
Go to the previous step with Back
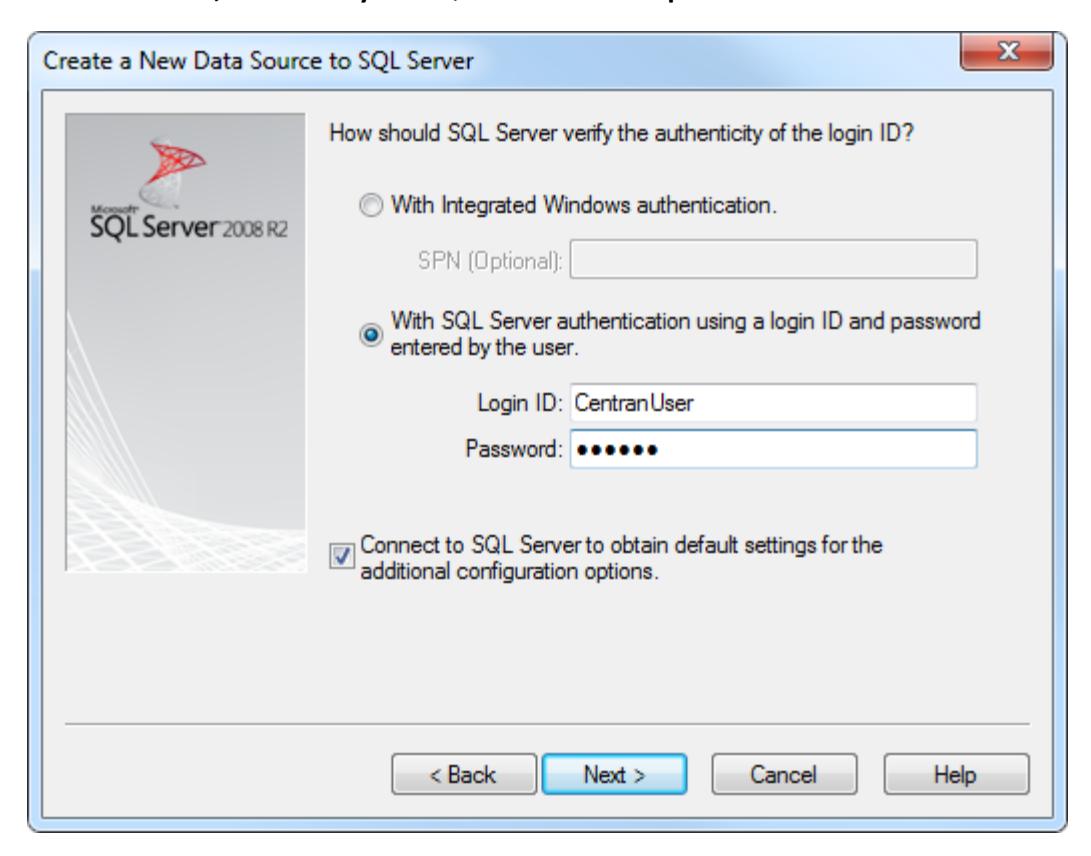click(463, 774)
